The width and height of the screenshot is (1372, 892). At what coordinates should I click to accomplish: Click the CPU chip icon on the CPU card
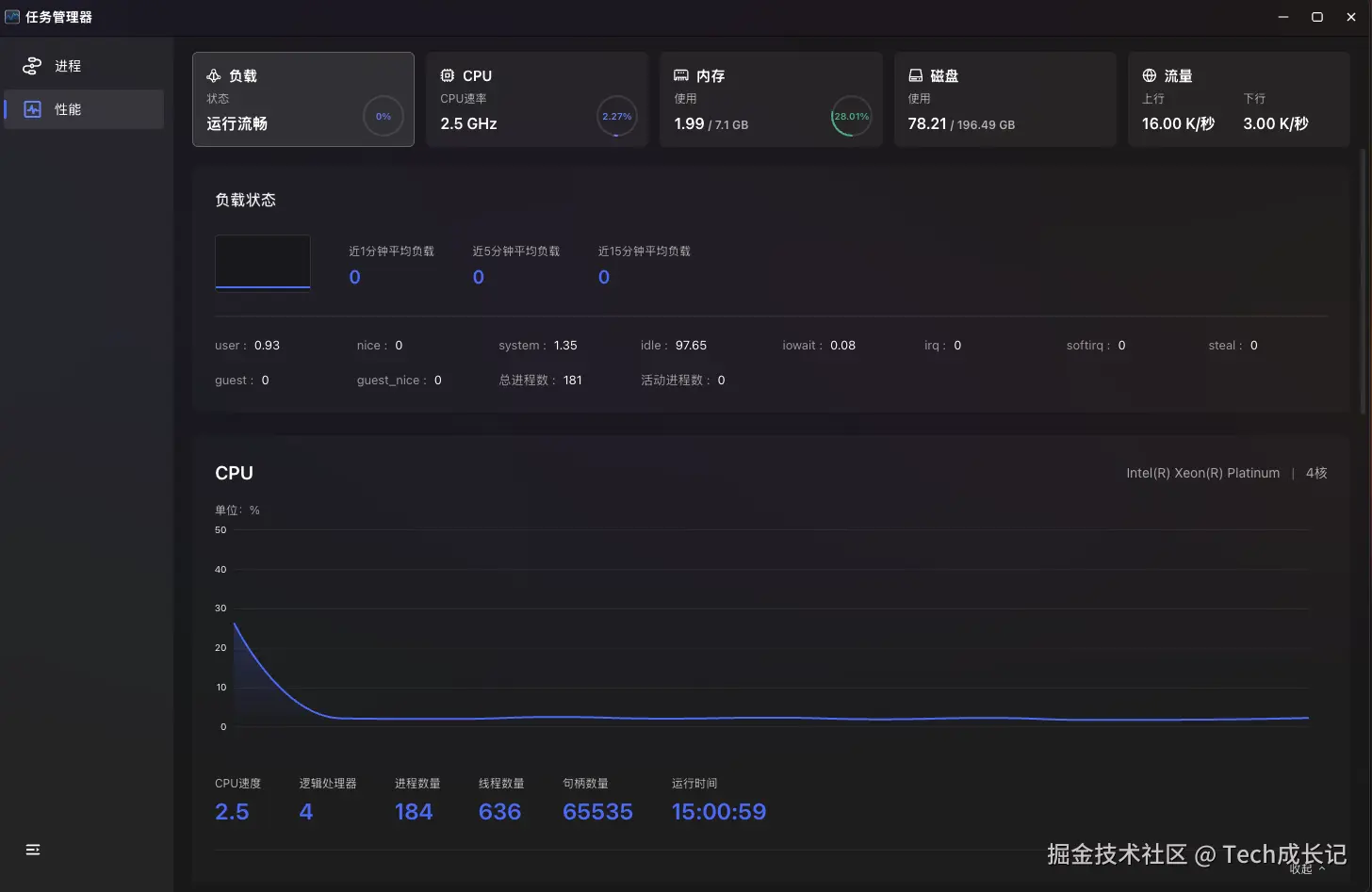(447, 75)
